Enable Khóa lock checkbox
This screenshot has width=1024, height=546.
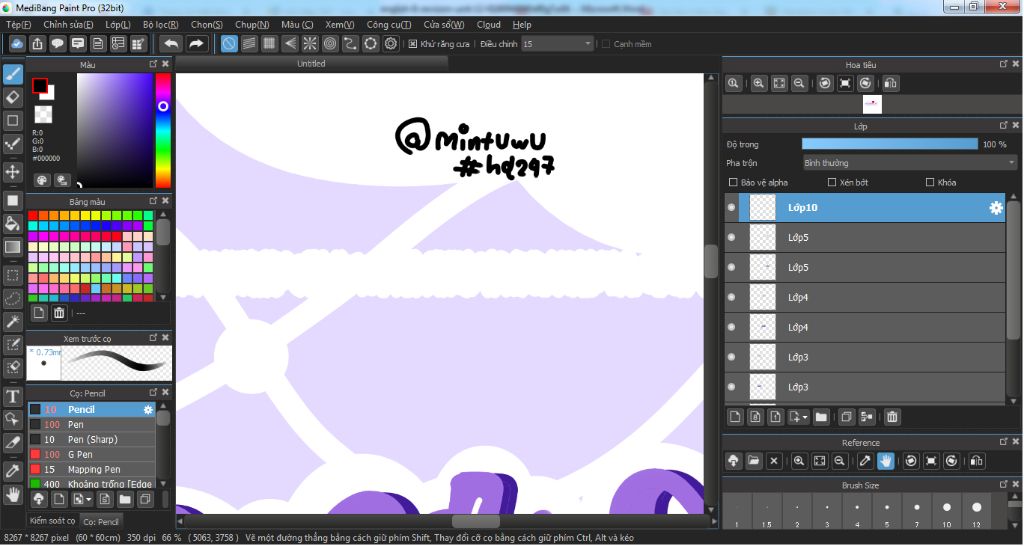[930, 182]
